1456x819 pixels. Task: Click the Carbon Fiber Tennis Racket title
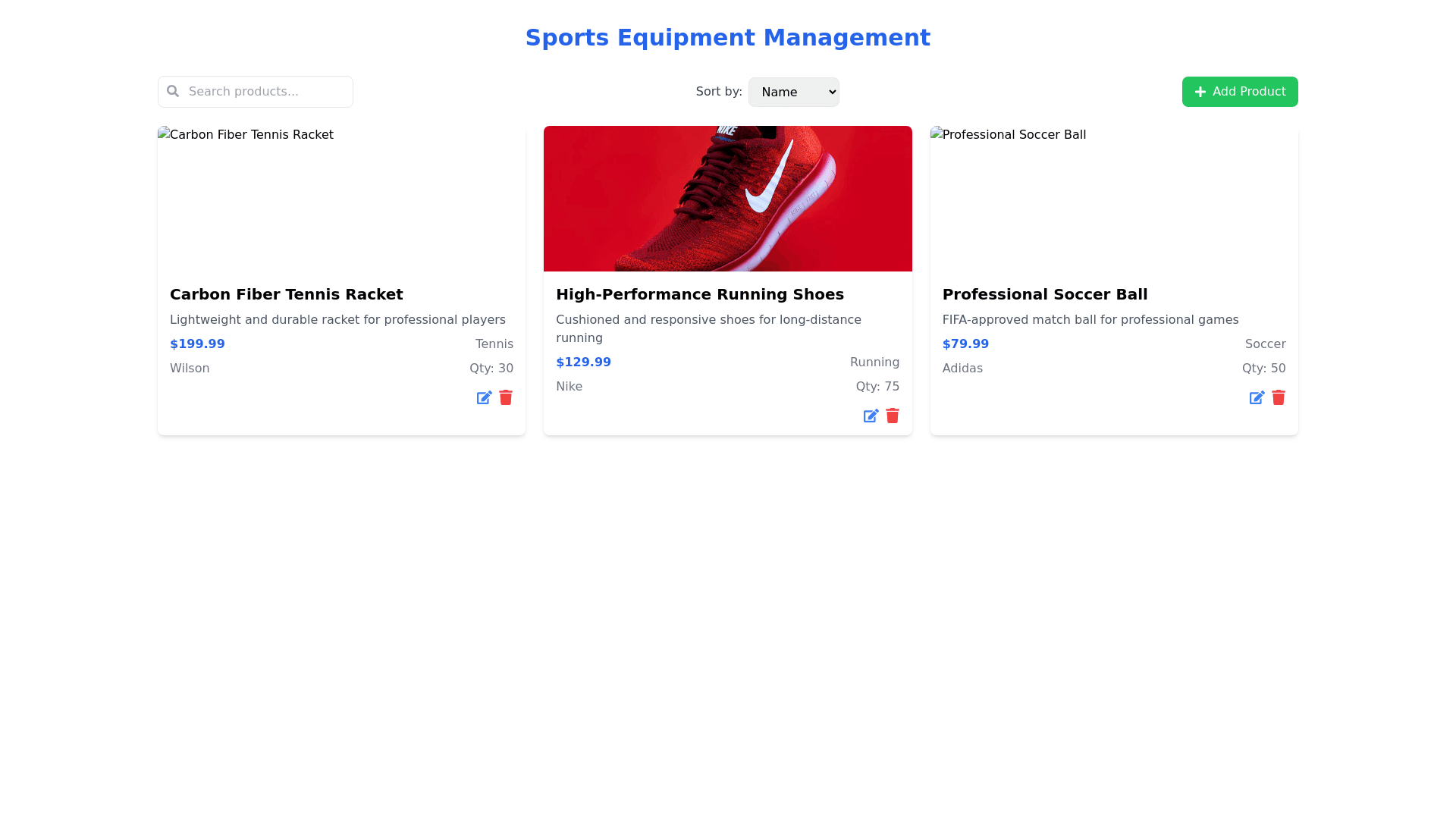tap(286, 294)
